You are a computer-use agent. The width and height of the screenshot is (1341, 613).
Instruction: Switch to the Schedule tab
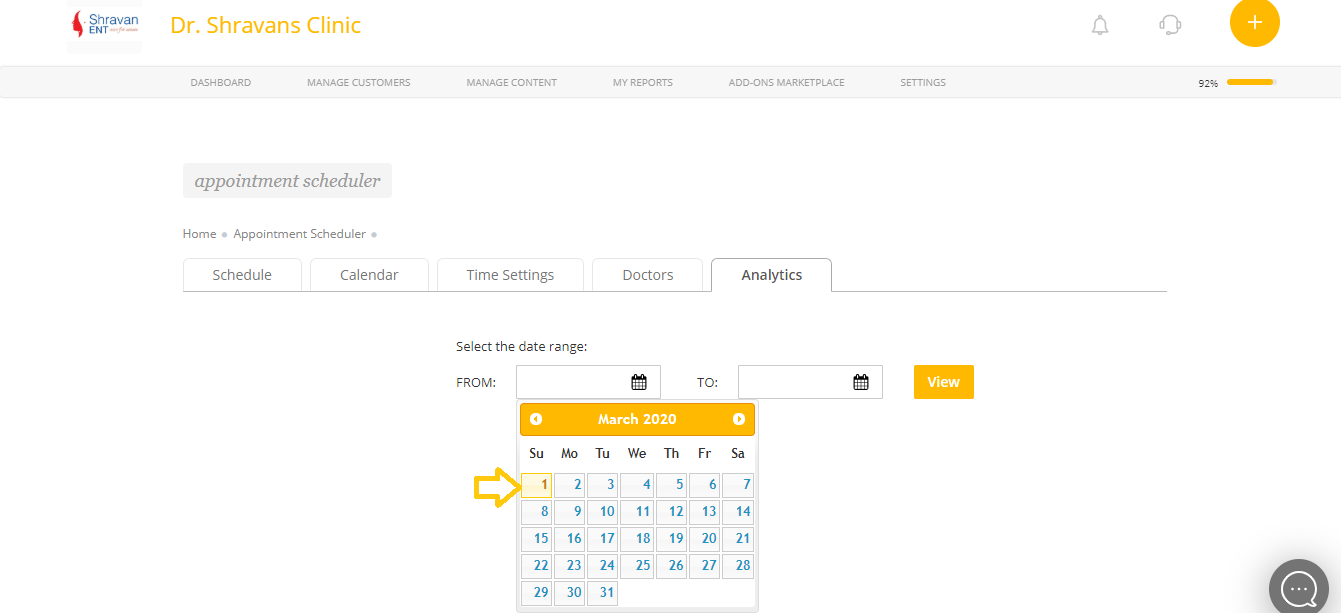coord(242,275)
